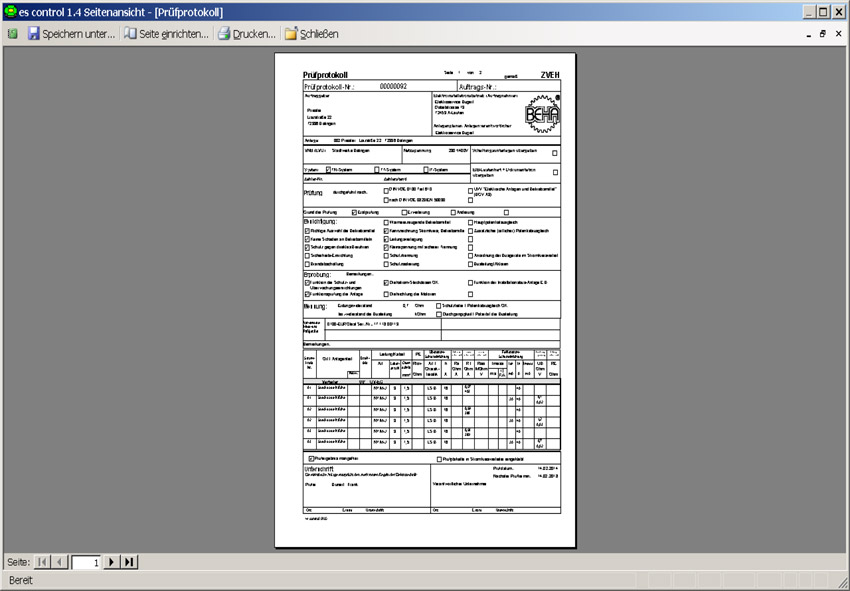Image resolution: width=850 pixels, height=591 pixels.
Task: Close the preview with the Schließen button
Action: tap(311, 34)
